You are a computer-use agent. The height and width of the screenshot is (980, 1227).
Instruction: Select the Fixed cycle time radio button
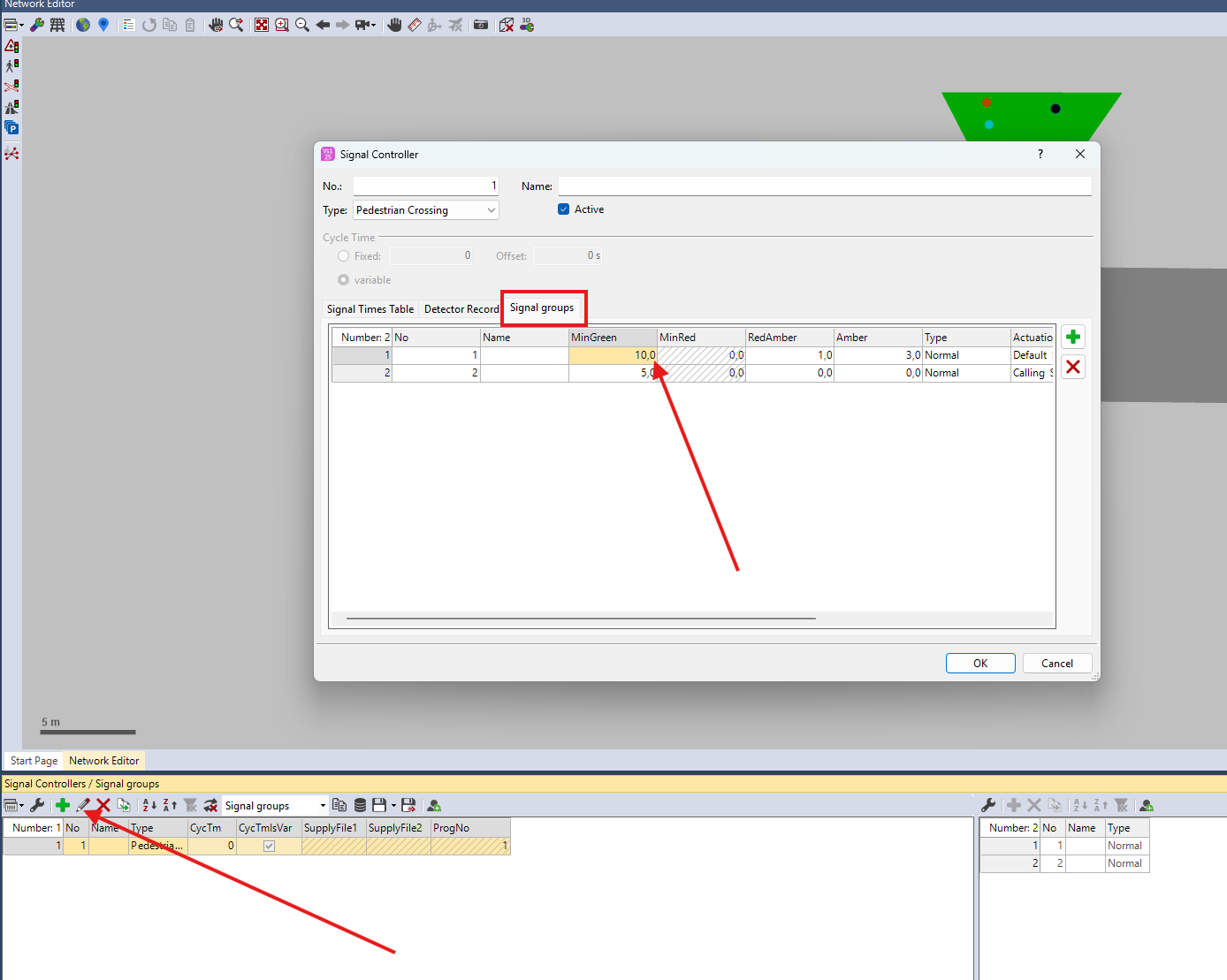(343, 255)
